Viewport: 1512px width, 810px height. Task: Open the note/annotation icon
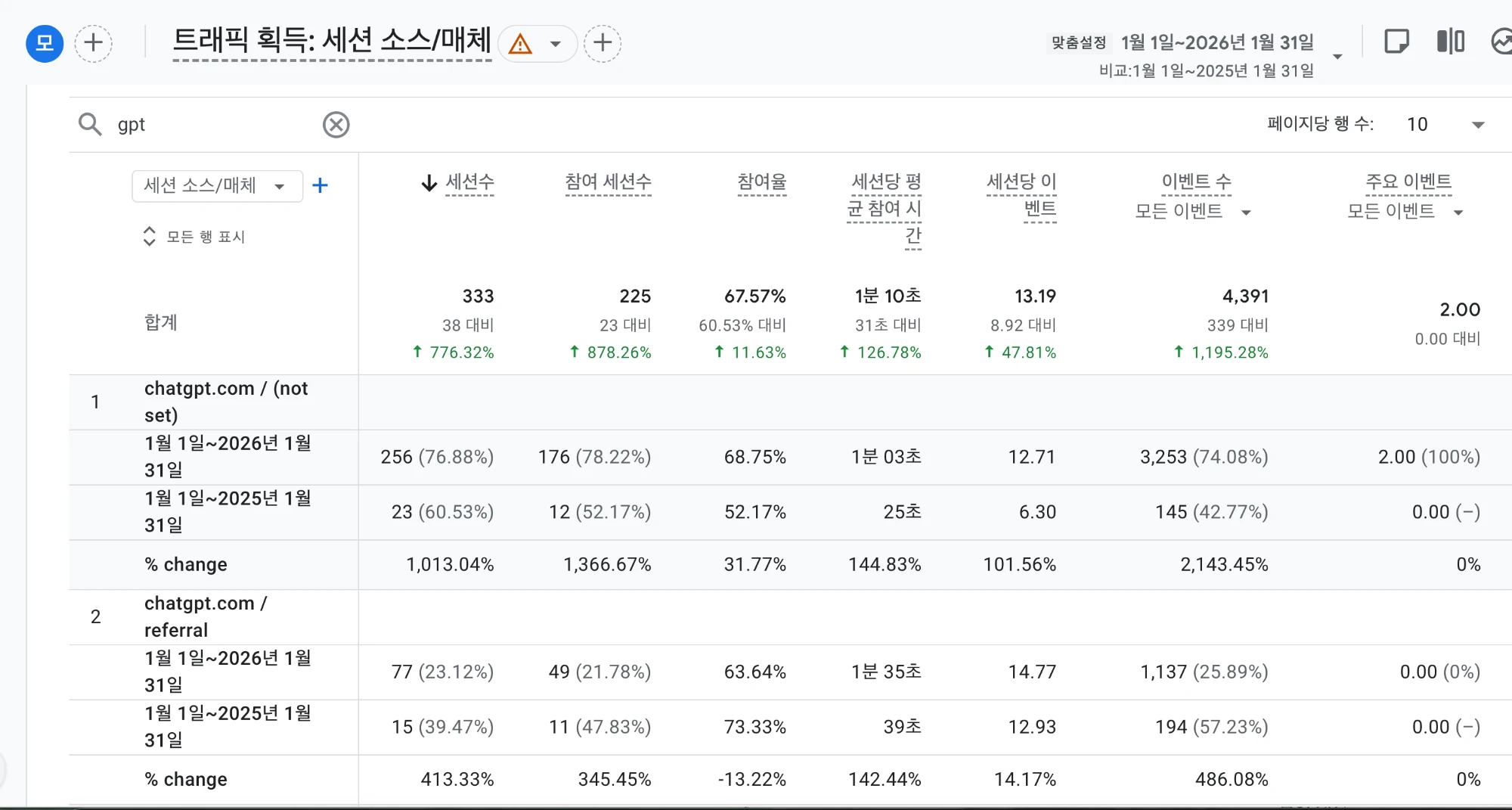pos(1396,42)
